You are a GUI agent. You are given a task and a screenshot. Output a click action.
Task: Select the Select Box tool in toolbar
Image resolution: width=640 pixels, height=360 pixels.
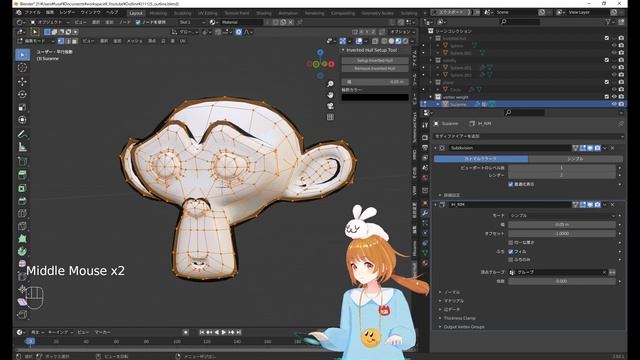(22, 55)
